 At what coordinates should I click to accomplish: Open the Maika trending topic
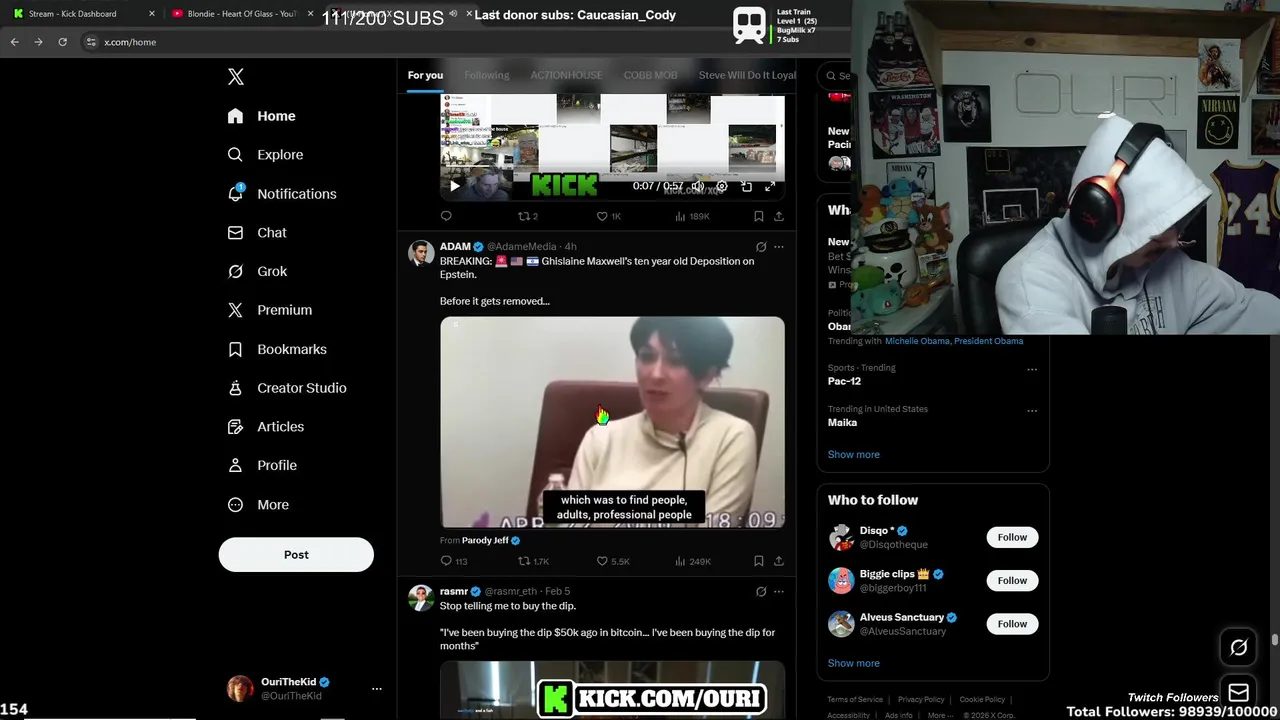pyautogui.click(x=842, y=423)
